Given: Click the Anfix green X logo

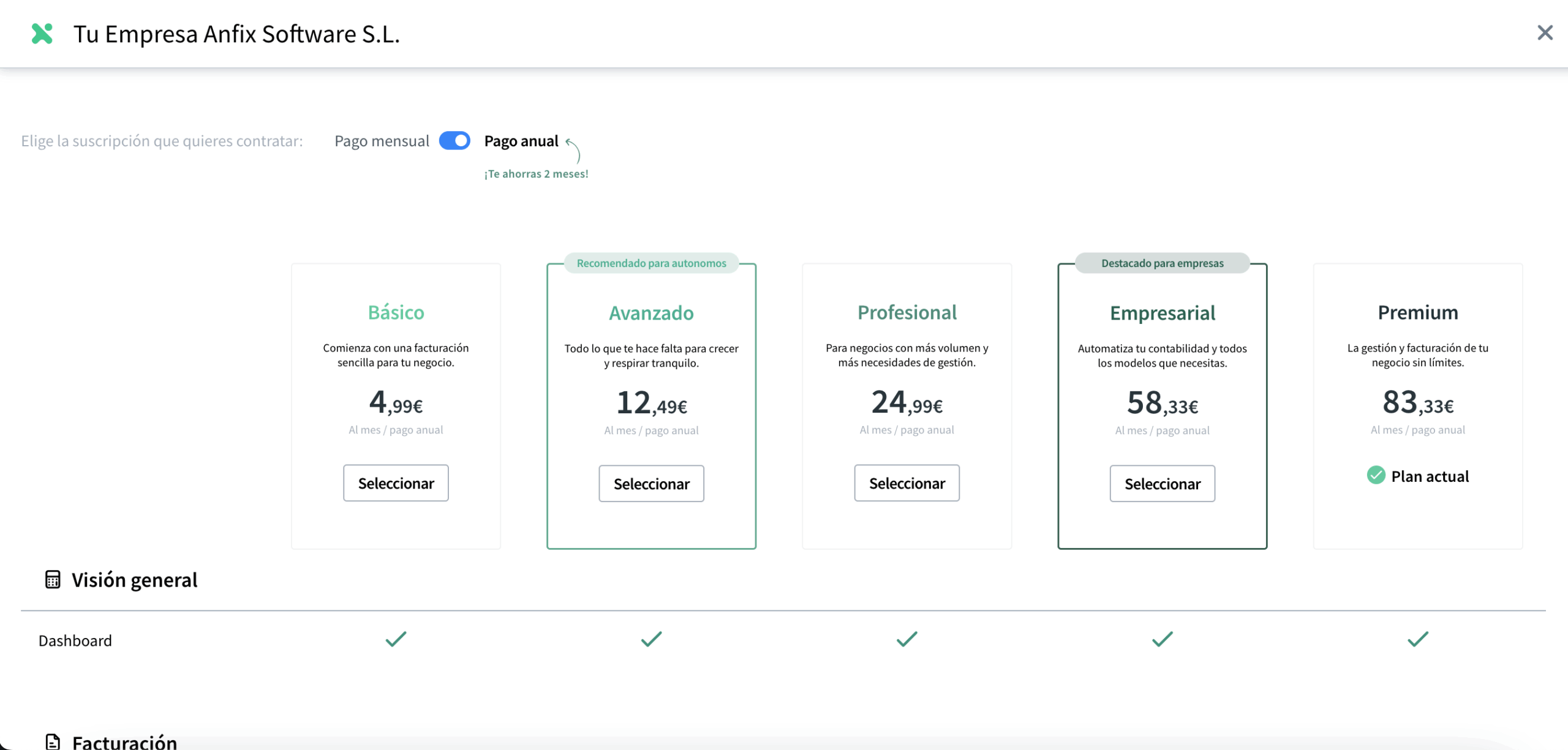Looking at the screenshot, I should point(42,34).
